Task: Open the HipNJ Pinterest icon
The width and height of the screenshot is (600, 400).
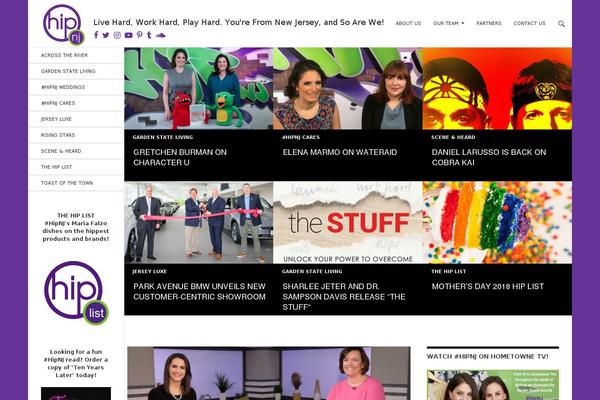Action: pyautogui.click(x=140, y=35)
